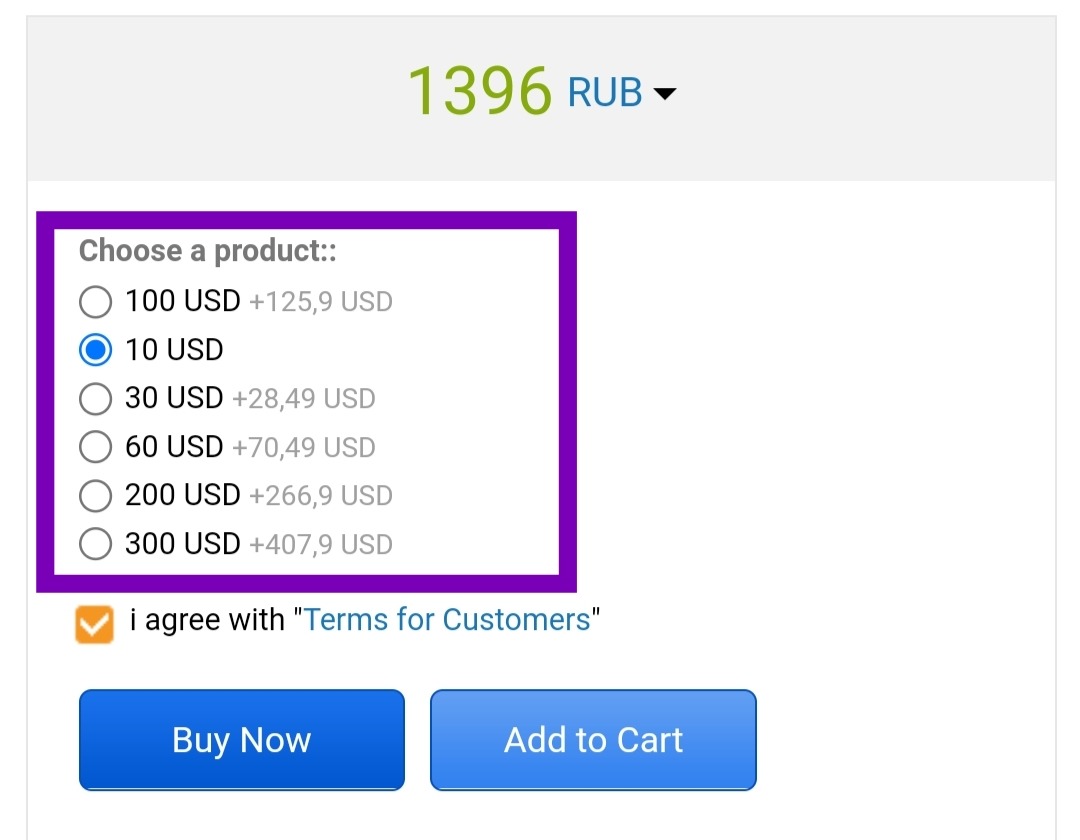Uncheck the orange terms agreement checkbox
The height and width of the screenshot is (840, 1080).
pyautogui.click(x=95, y=624)
